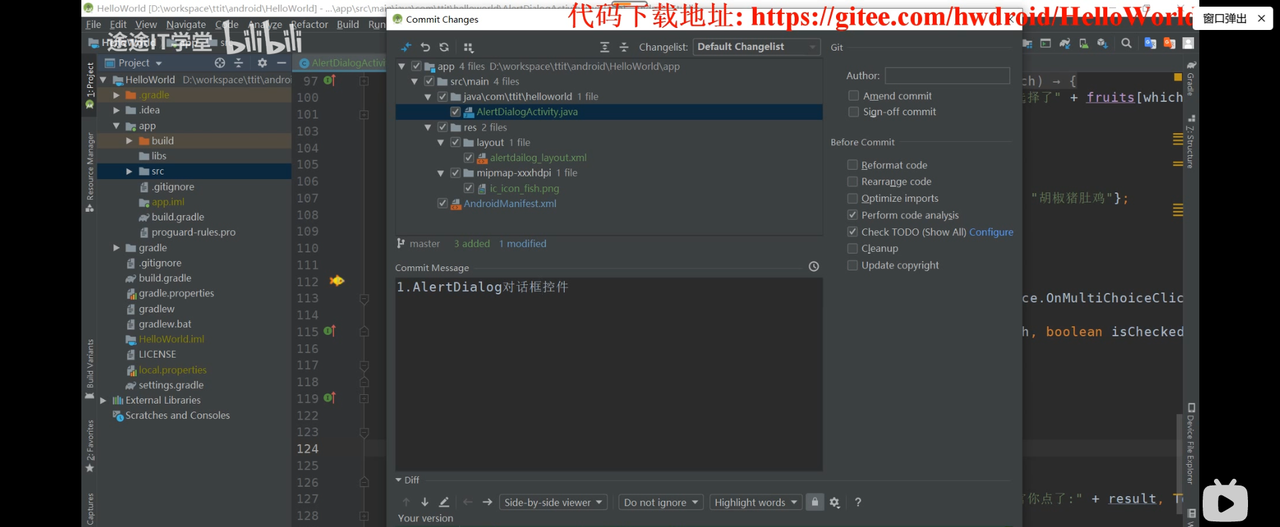Open the Refactor menu
Viewport: 1280px width, 527px height.
309,25
